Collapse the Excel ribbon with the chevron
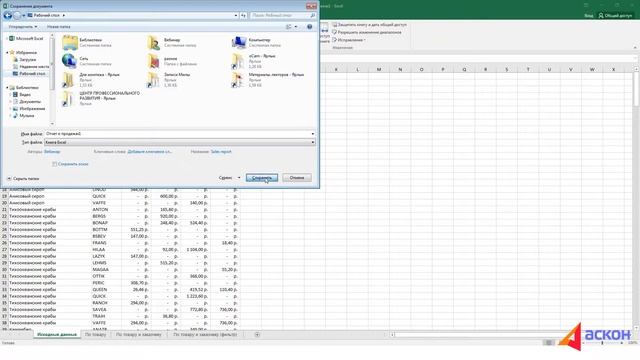 [x=636, y=48]
